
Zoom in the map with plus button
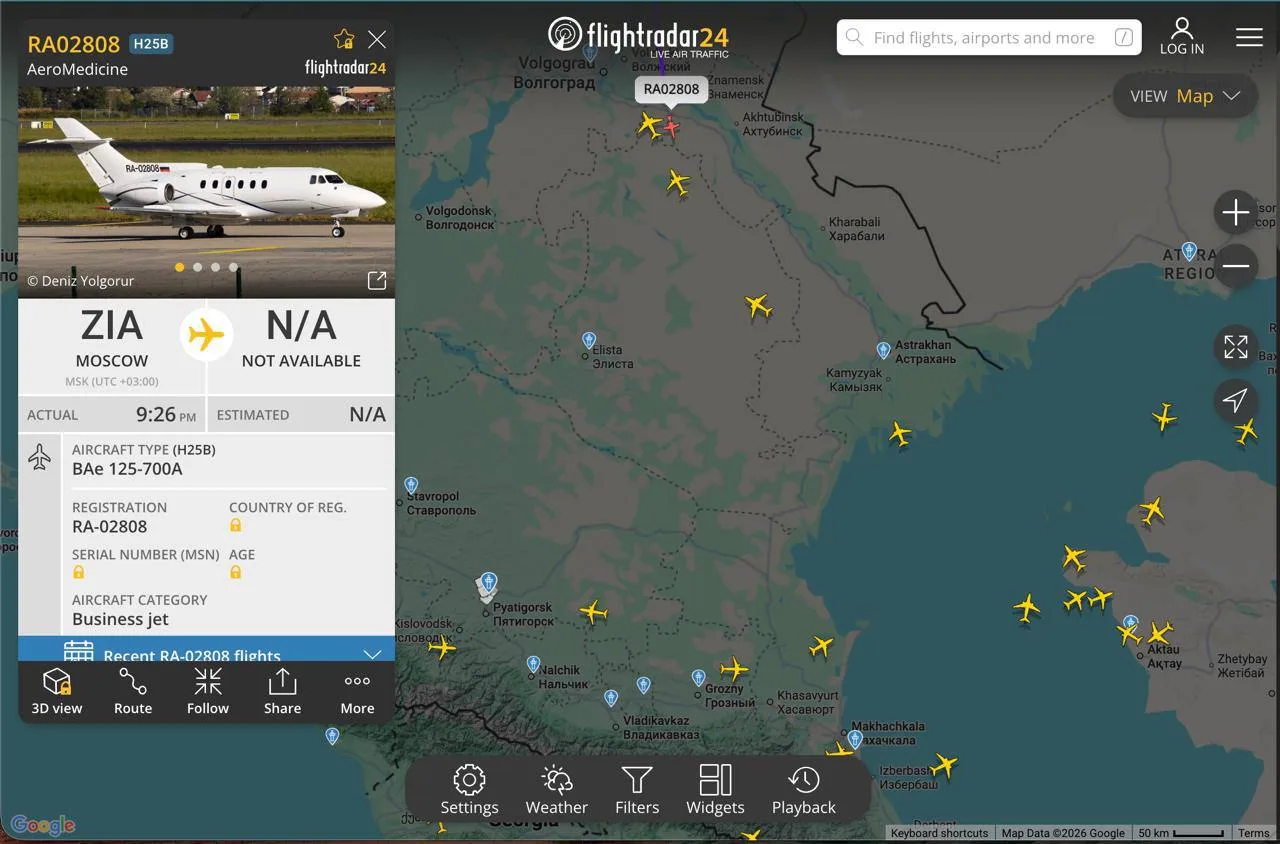point(1235,213)
